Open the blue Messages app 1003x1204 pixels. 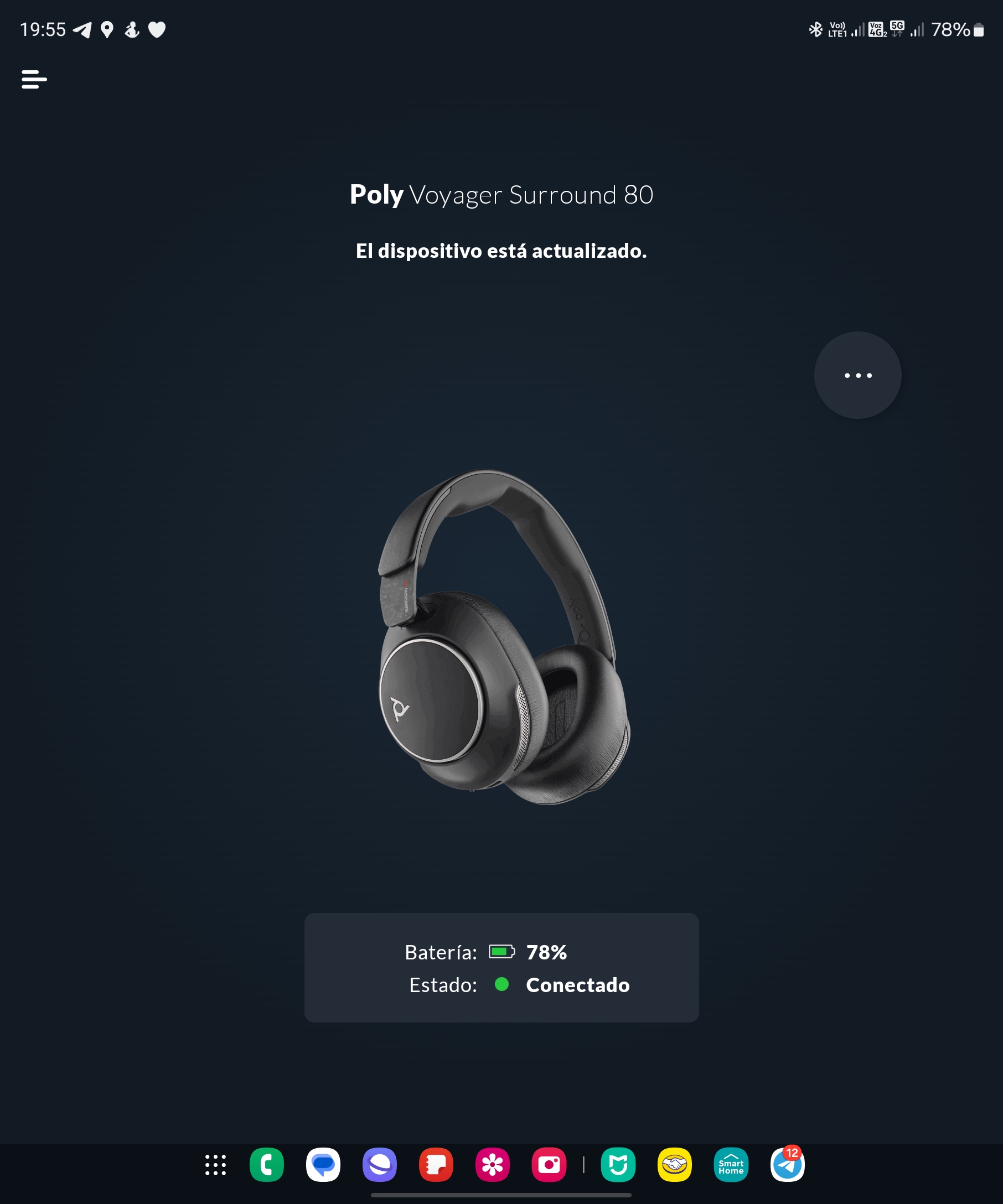[323, 1165]
